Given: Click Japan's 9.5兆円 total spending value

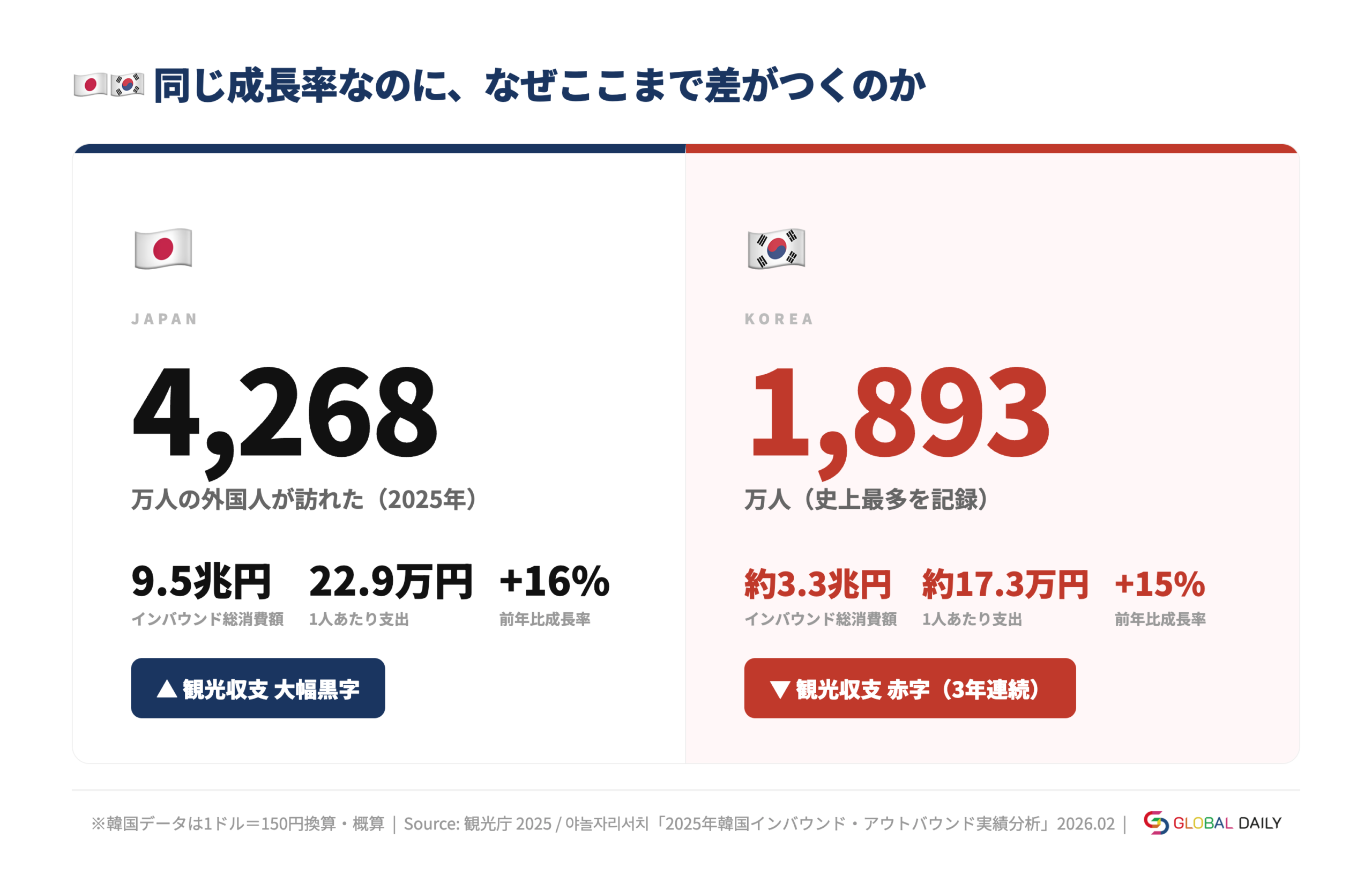Looking at the screenshot, I should [x=200, y=581].
